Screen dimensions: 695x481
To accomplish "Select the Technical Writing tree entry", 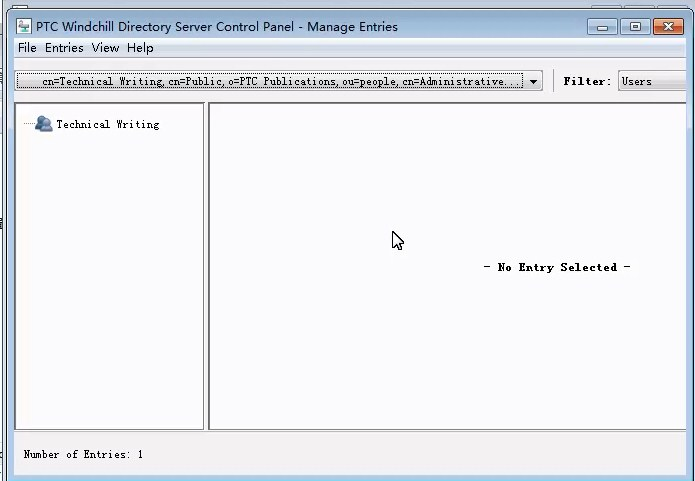I will tap(108, 125).
